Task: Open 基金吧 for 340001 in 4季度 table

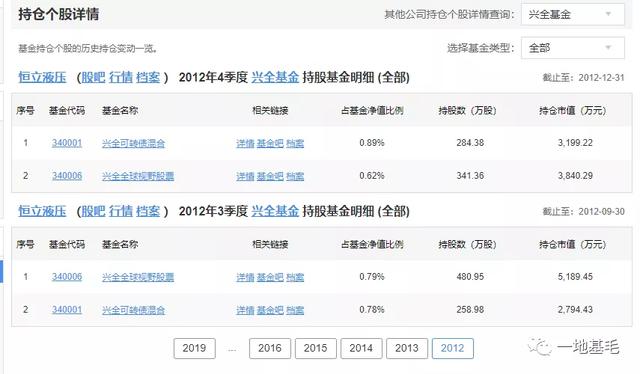Action: pos(270,143)
